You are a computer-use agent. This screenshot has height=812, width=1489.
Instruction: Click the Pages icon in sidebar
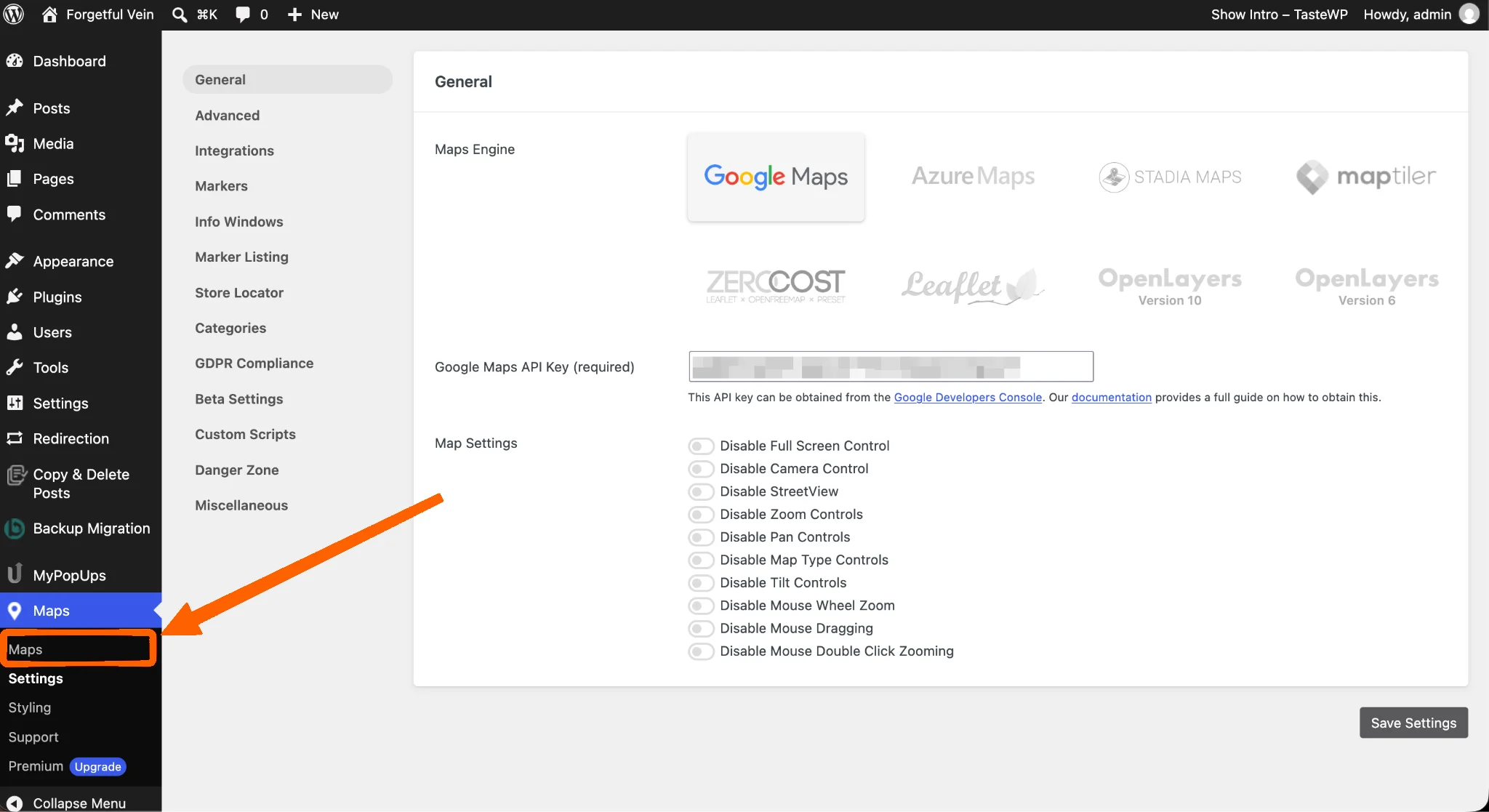(15, 179)
